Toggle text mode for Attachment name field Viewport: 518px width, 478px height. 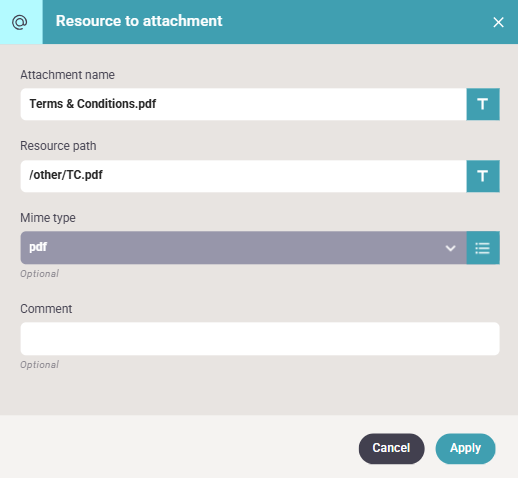pyautogui.click(x=483, y=104)
